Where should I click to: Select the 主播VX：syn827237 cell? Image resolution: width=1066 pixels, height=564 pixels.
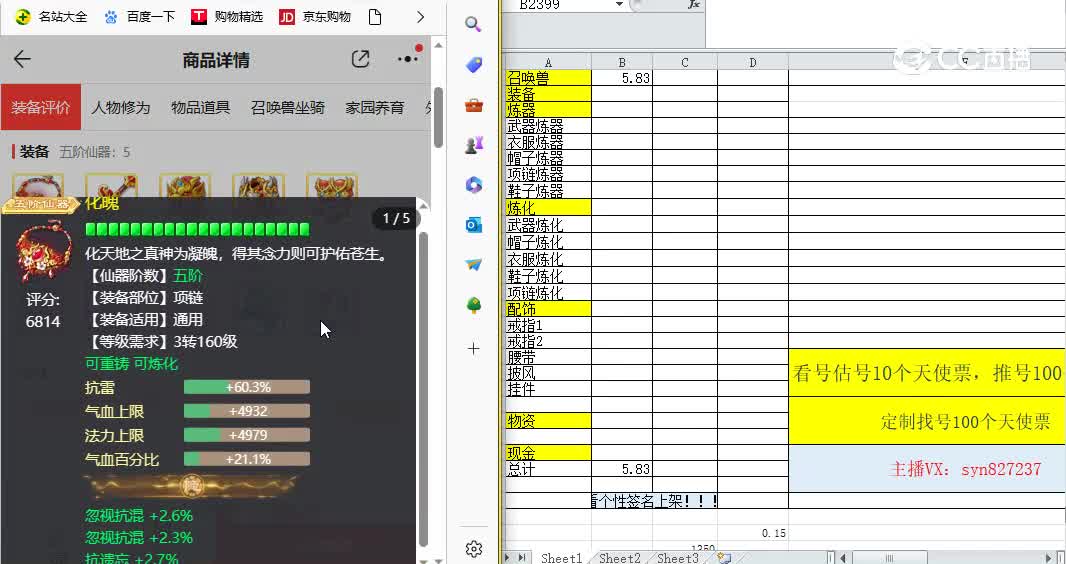(927, 468)
